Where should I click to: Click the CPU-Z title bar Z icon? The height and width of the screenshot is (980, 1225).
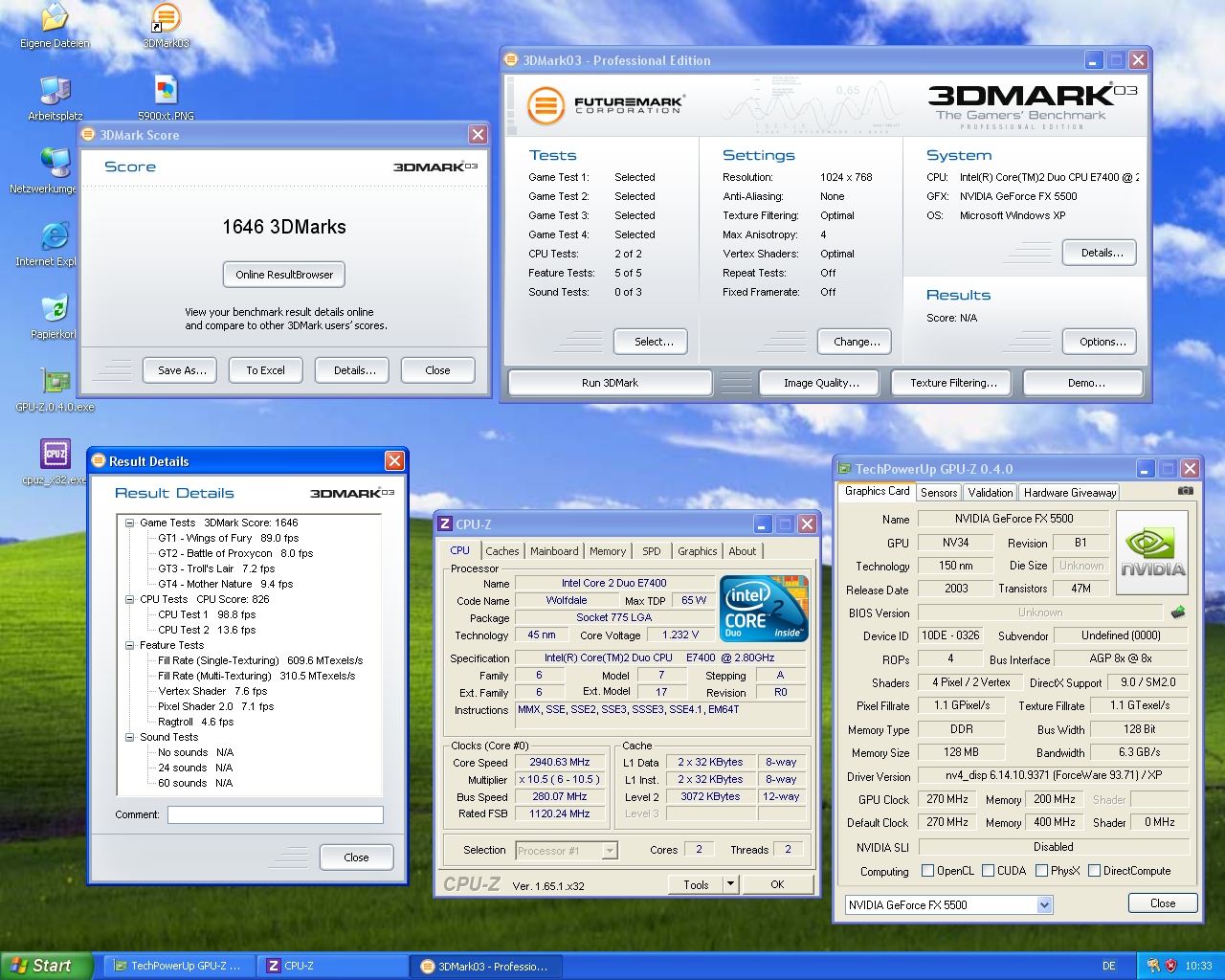click(x=445, y=523)
